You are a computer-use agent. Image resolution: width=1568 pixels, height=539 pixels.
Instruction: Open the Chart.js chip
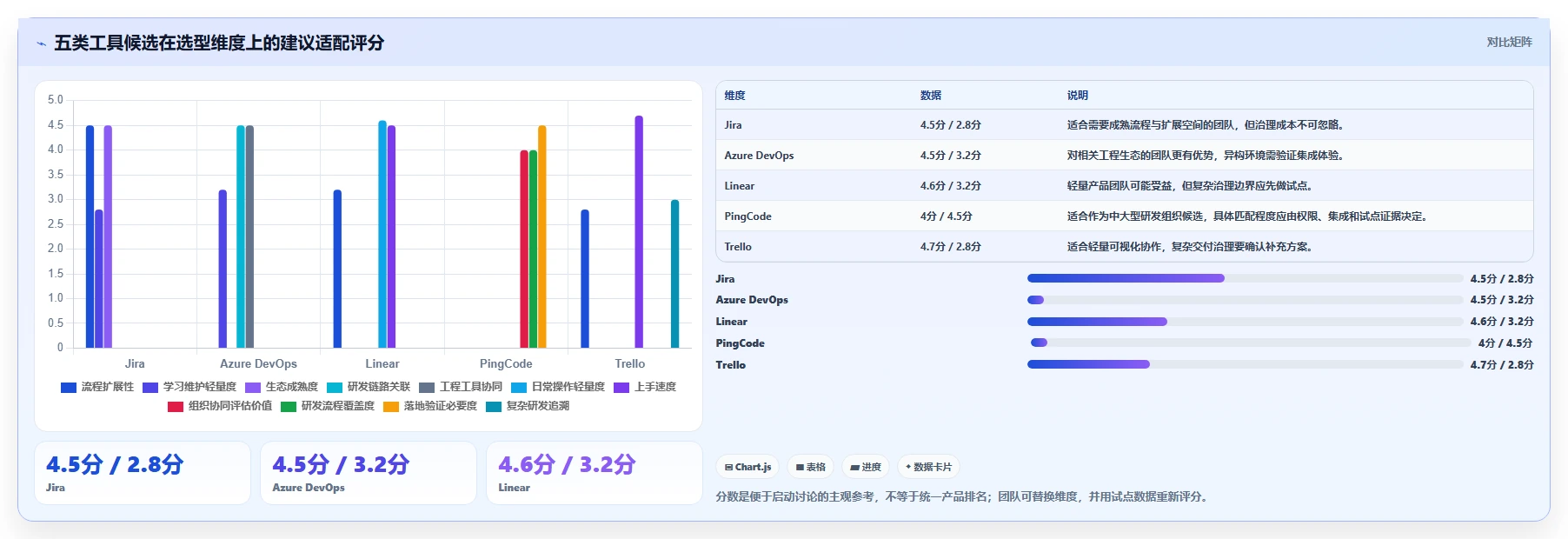click(747, 467)
